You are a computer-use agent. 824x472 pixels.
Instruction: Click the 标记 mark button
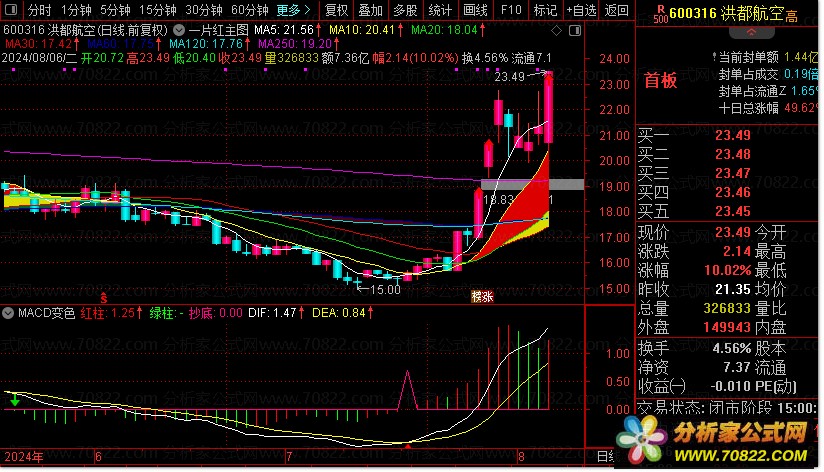pos(545,10)
